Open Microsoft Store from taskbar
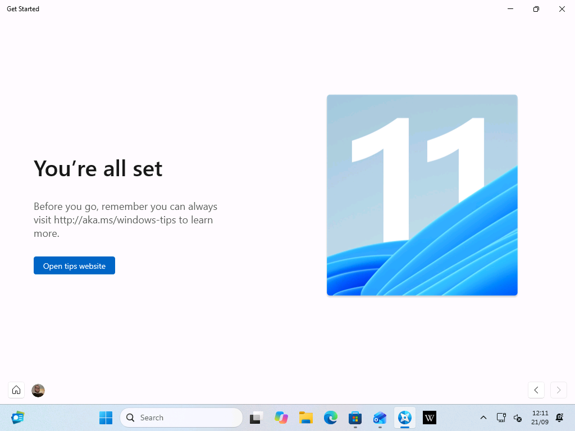The height and width of the screenshot is (431, 575). (355, 417)
